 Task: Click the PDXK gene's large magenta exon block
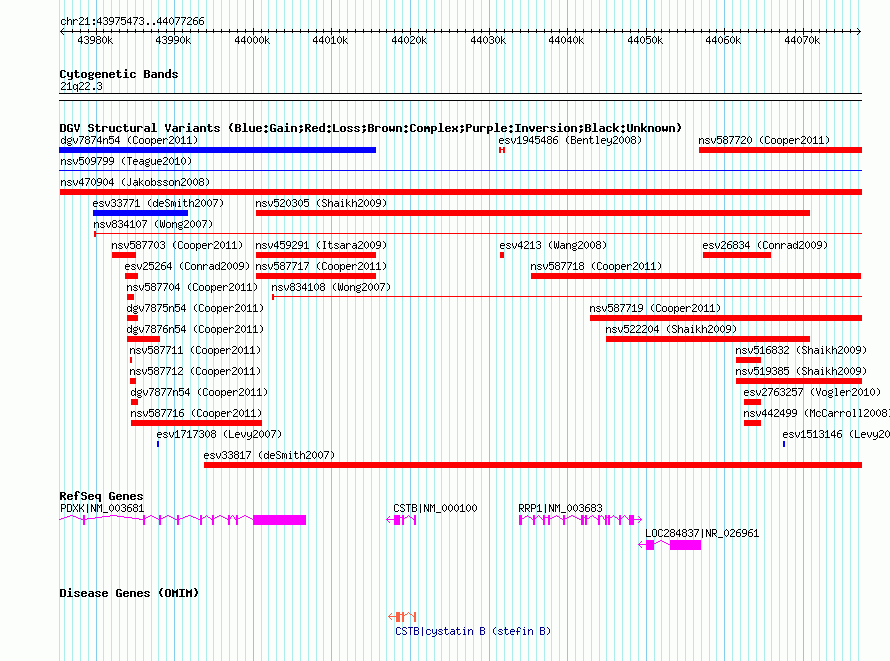(279, 520)
